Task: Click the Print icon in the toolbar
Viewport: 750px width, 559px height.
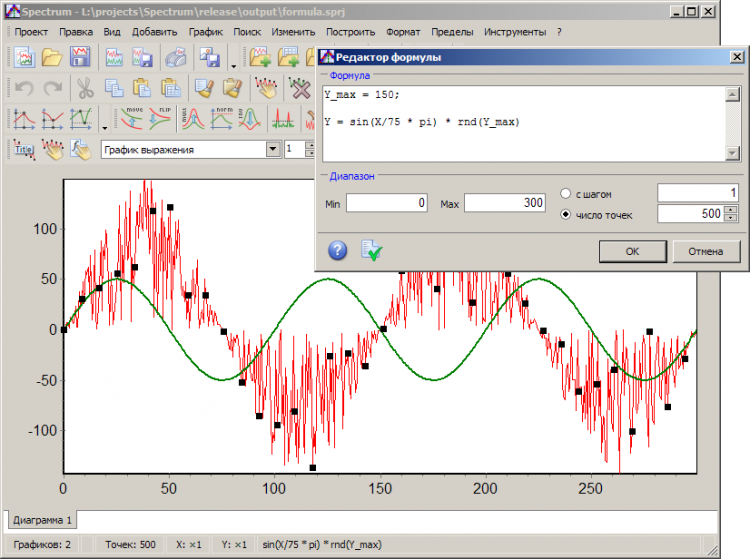Action: click(174, 58)
